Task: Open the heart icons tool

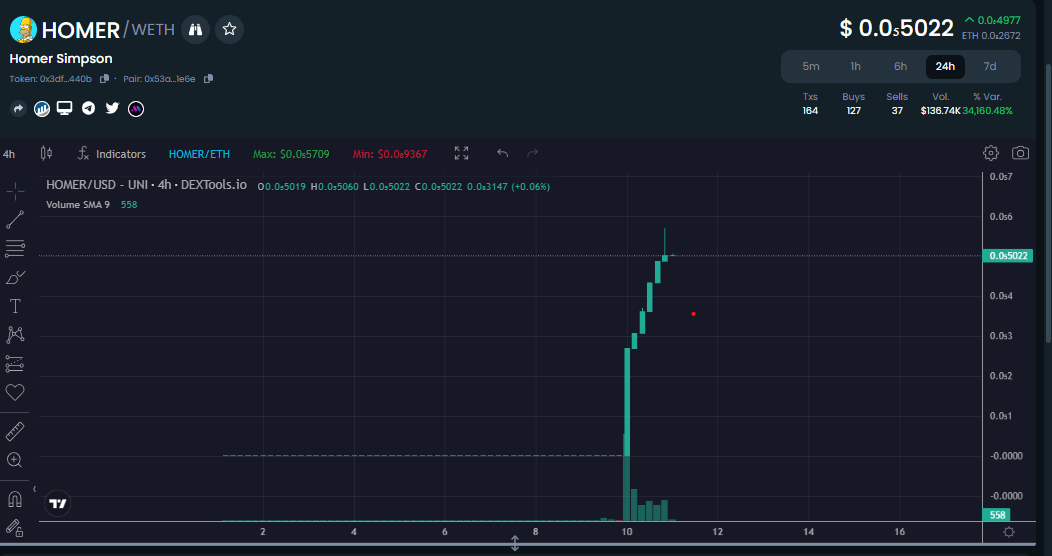Action: pos(15,392)
